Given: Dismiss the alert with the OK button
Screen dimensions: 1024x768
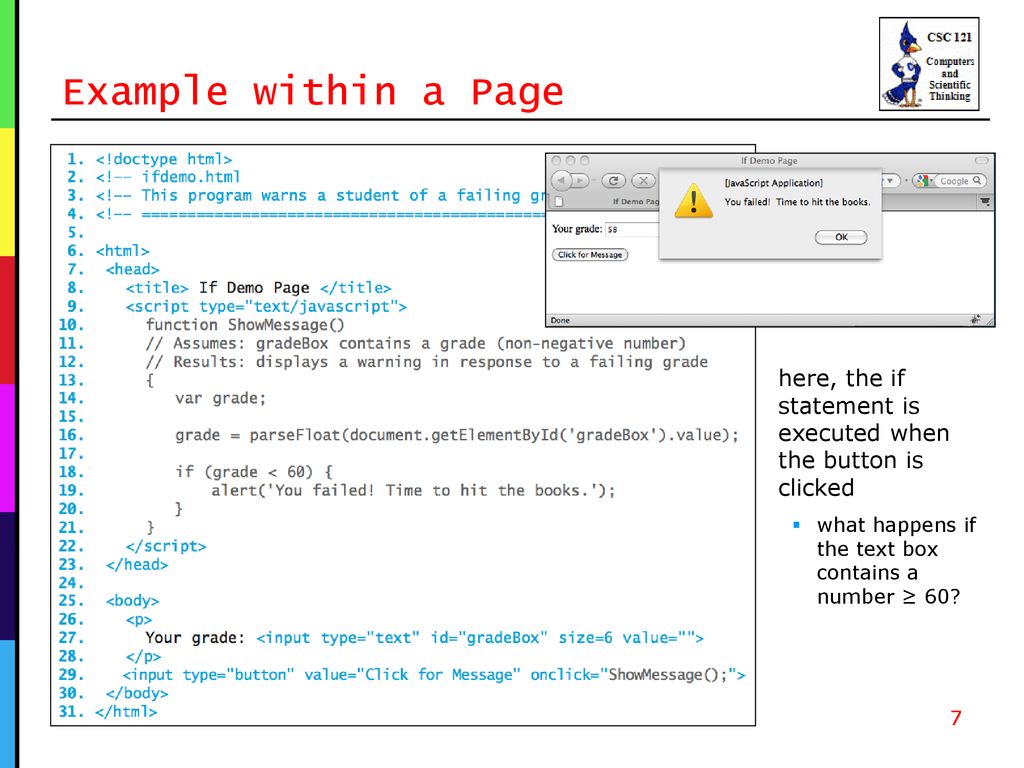Looking at the screenshot, I should 841,237.
